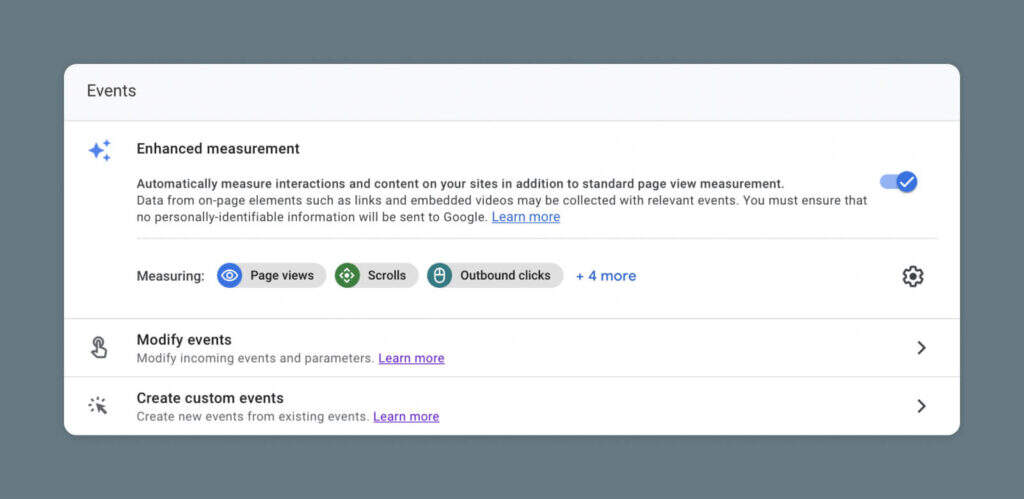Click the blue eye icon for Page views
1024x499 pixels.
pos(230,276)
